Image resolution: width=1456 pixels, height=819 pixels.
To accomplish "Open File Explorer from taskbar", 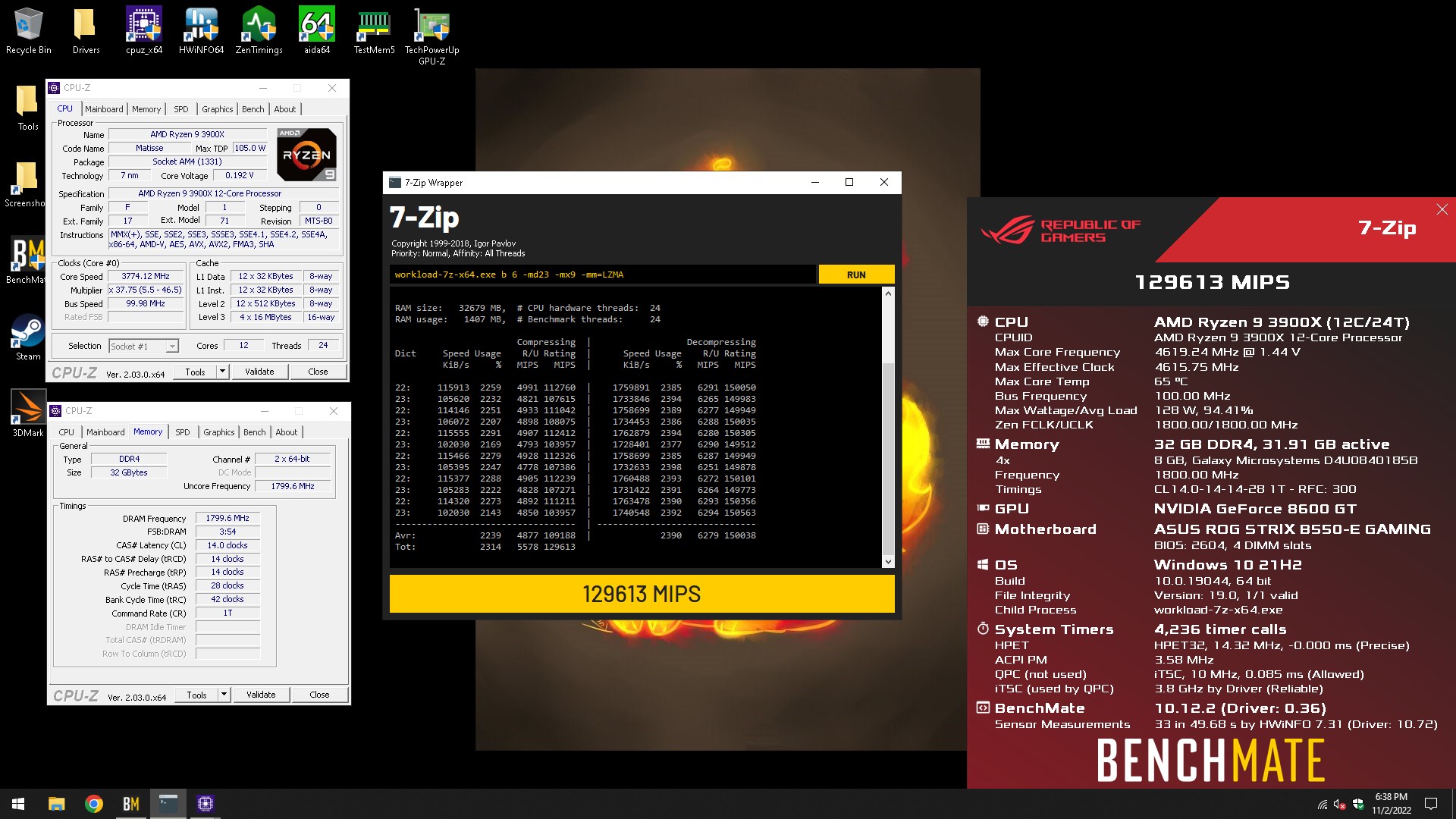I will coord(56,804).
